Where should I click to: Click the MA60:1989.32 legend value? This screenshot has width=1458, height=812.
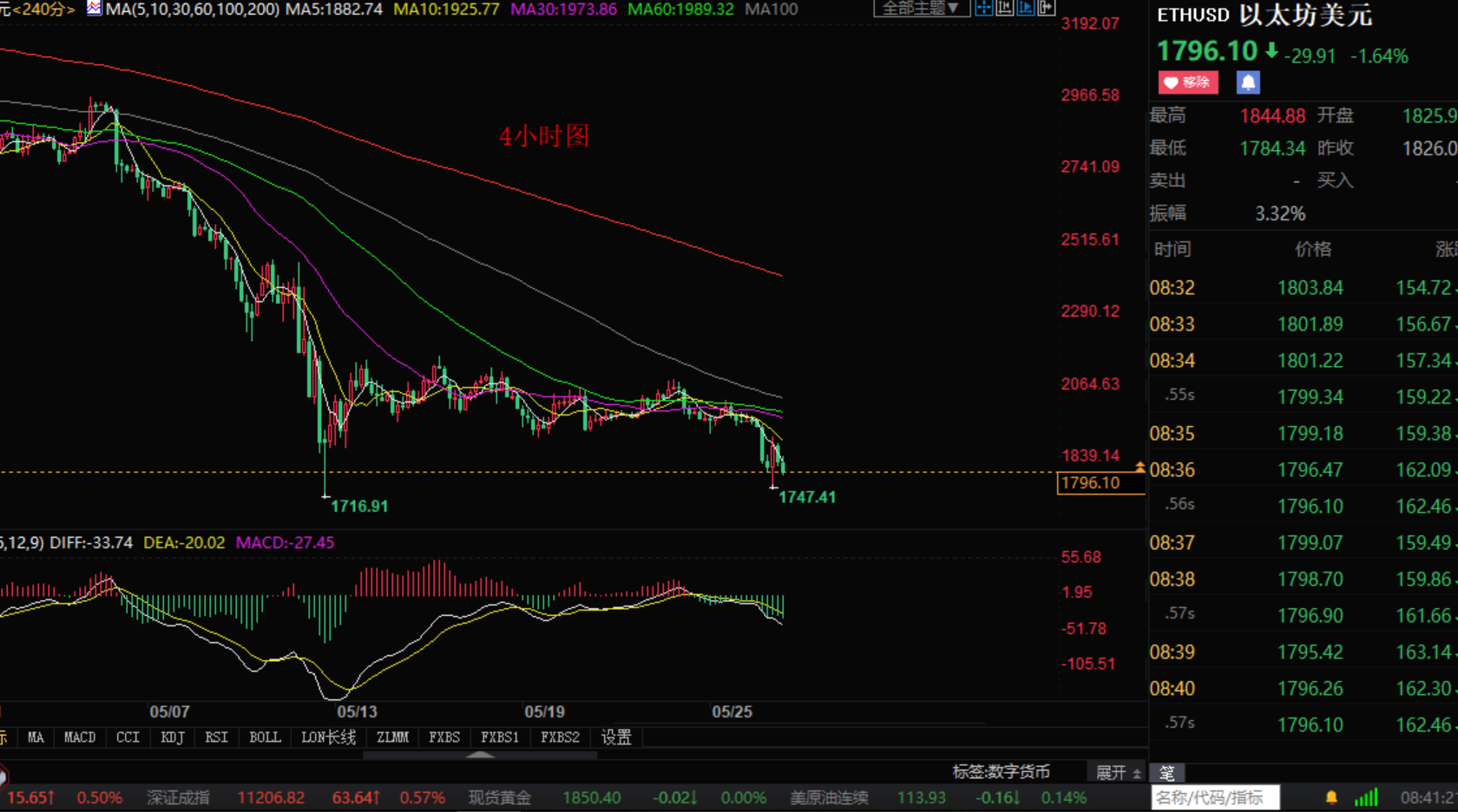tap(680, 9)
